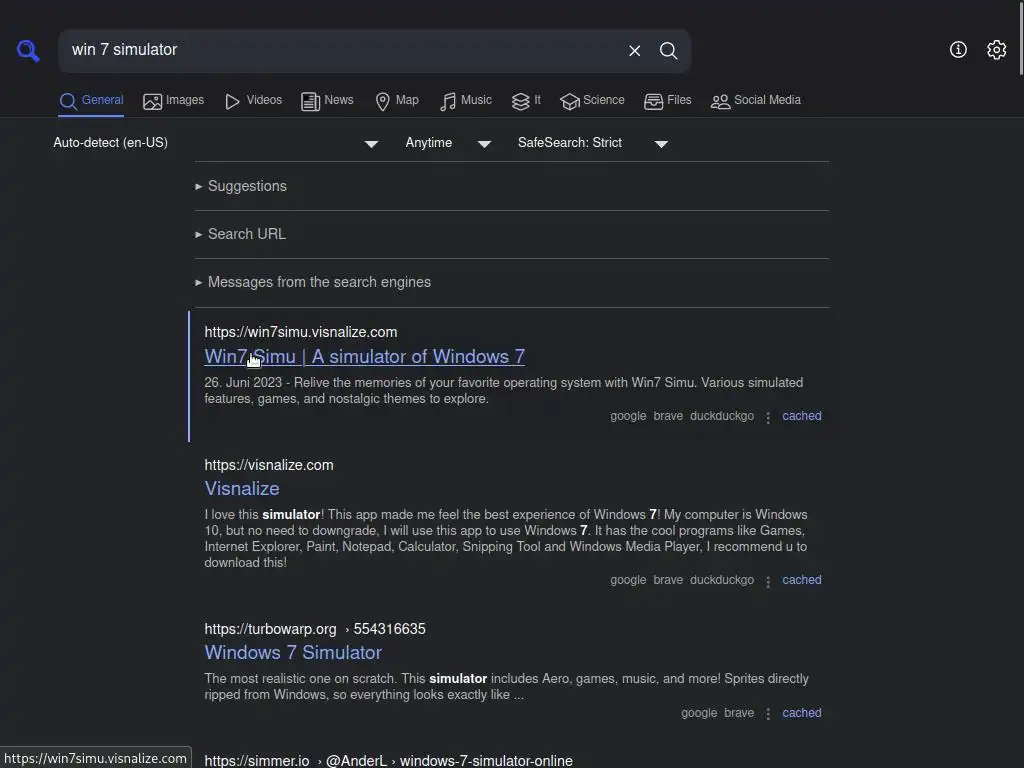Open preferences gear icon

[997, 50]
